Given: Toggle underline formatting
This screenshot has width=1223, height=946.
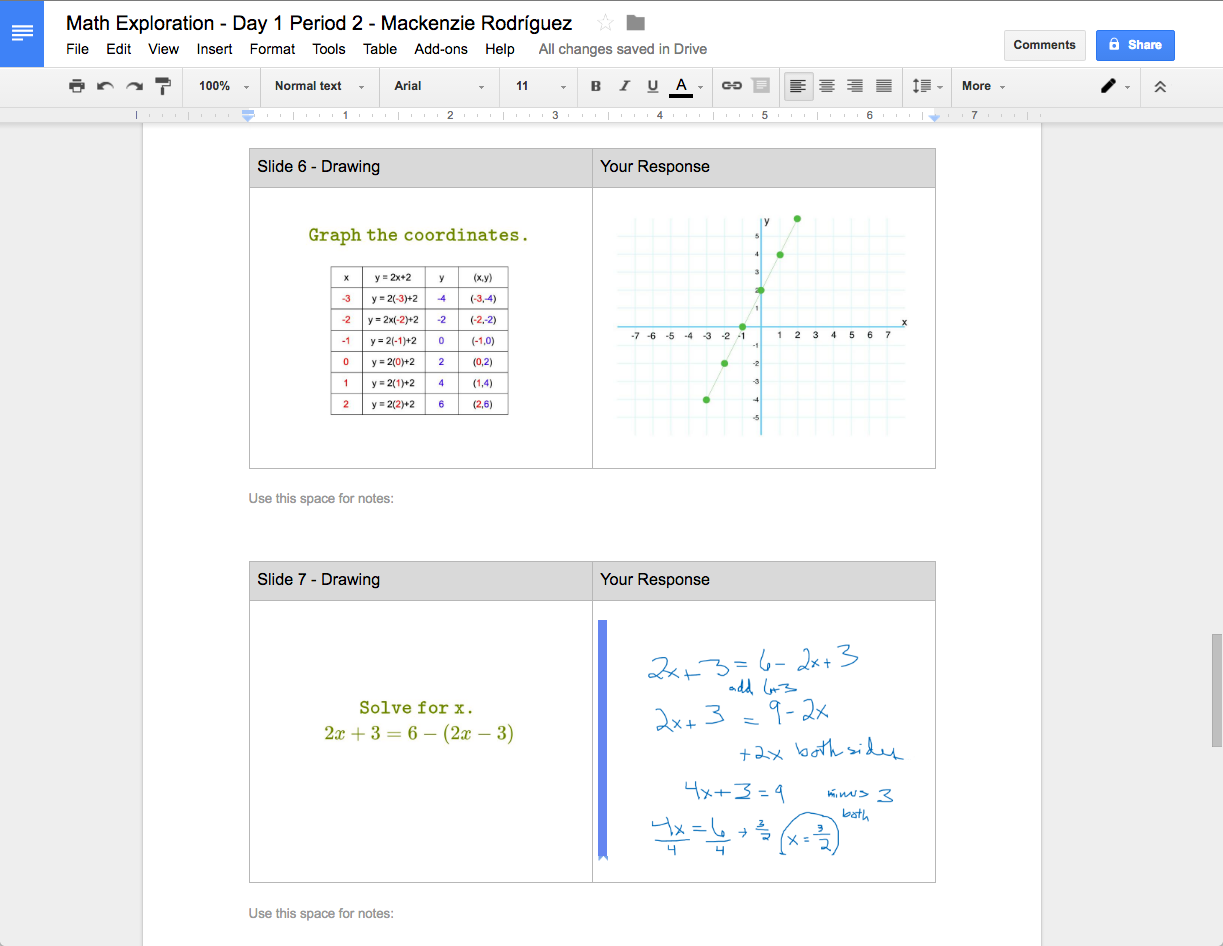Looking at the screenshot, I should coord(653,86).
